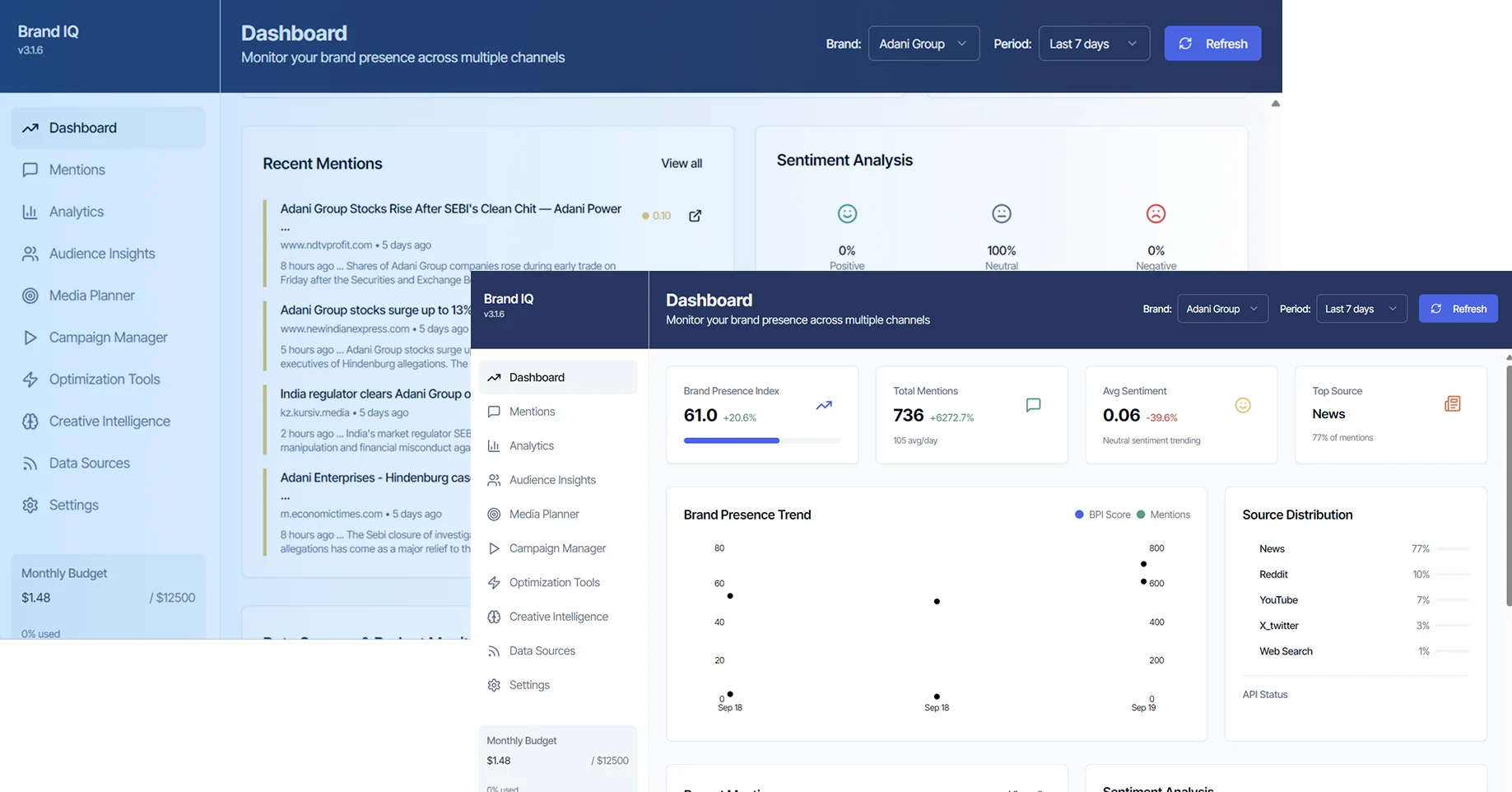
Task: Open the Settings section
Action: pos(528,684)
